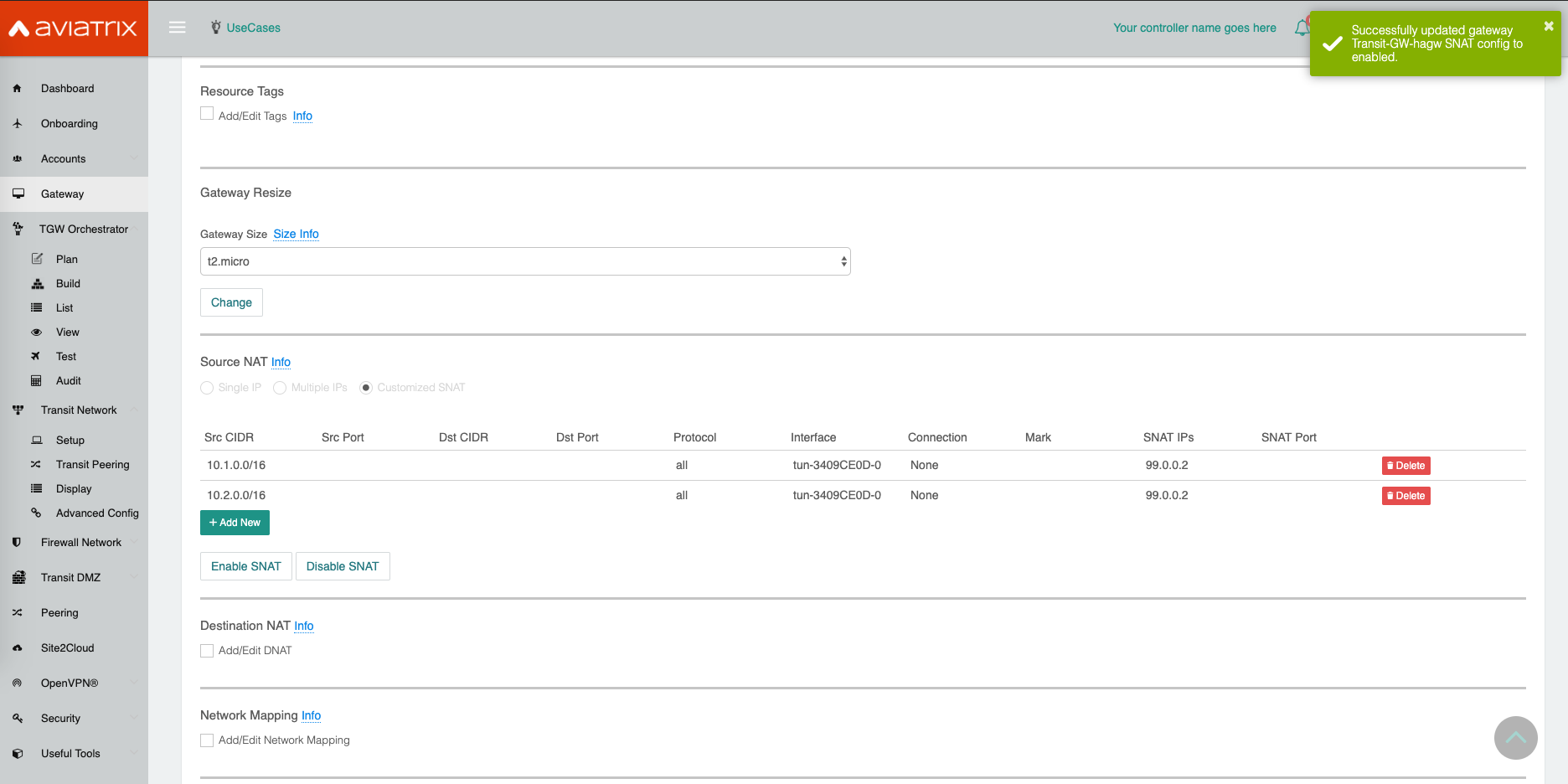Click the Dashboard home icon

coord(17,89)
